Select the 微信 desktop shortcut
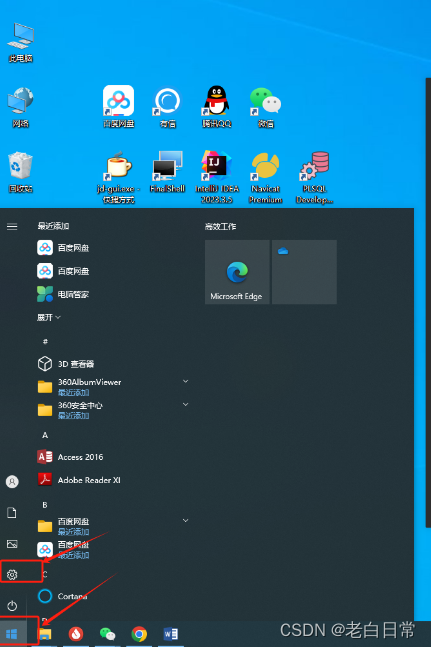This screenshot has height=649, width=431. (x=265, y=106)
